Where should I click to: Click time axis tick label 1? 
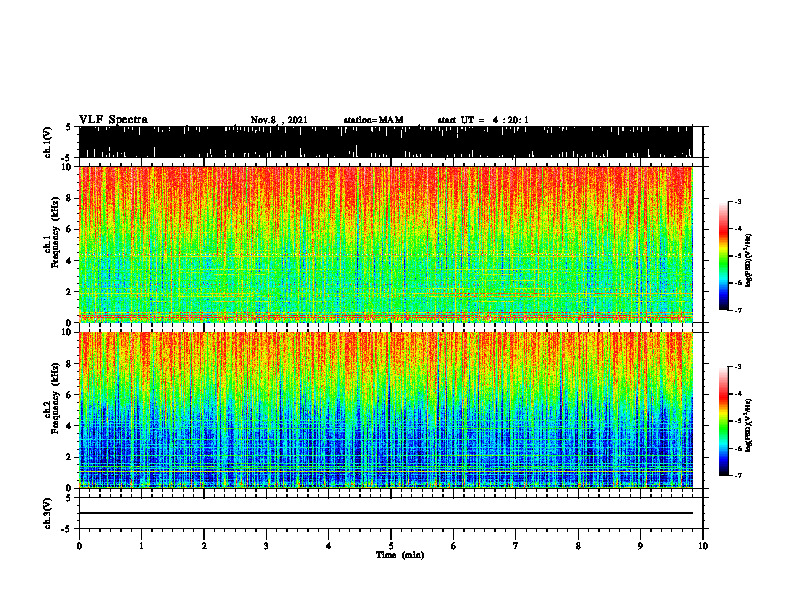141,546
